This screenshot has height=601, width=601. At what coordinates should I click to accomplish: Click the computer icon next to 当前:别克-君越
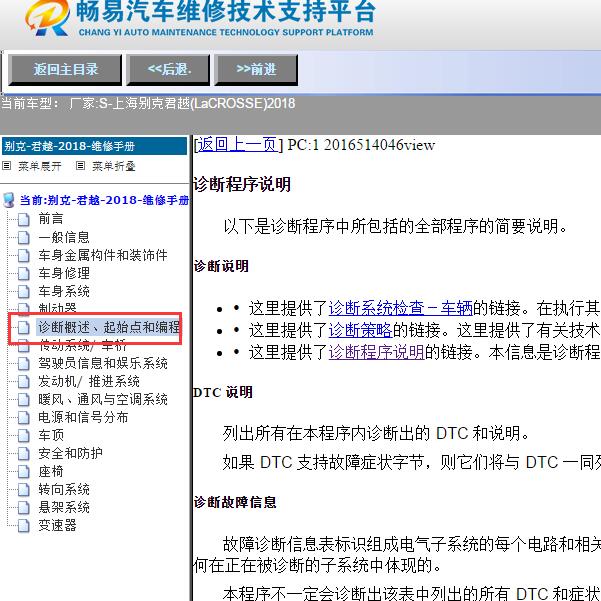(9, 200)
